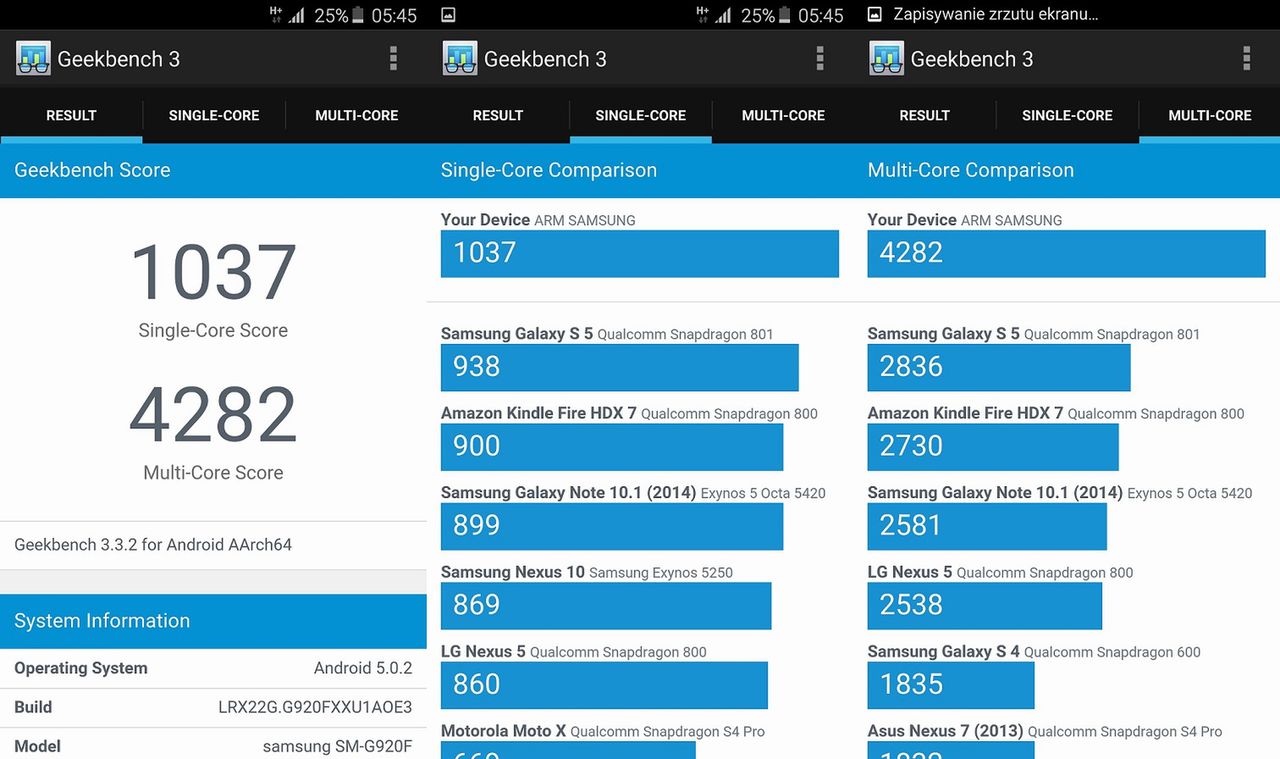
Task: Select RESULT tab on Single-Core Comparison screen
Action: tap(498, 115)
